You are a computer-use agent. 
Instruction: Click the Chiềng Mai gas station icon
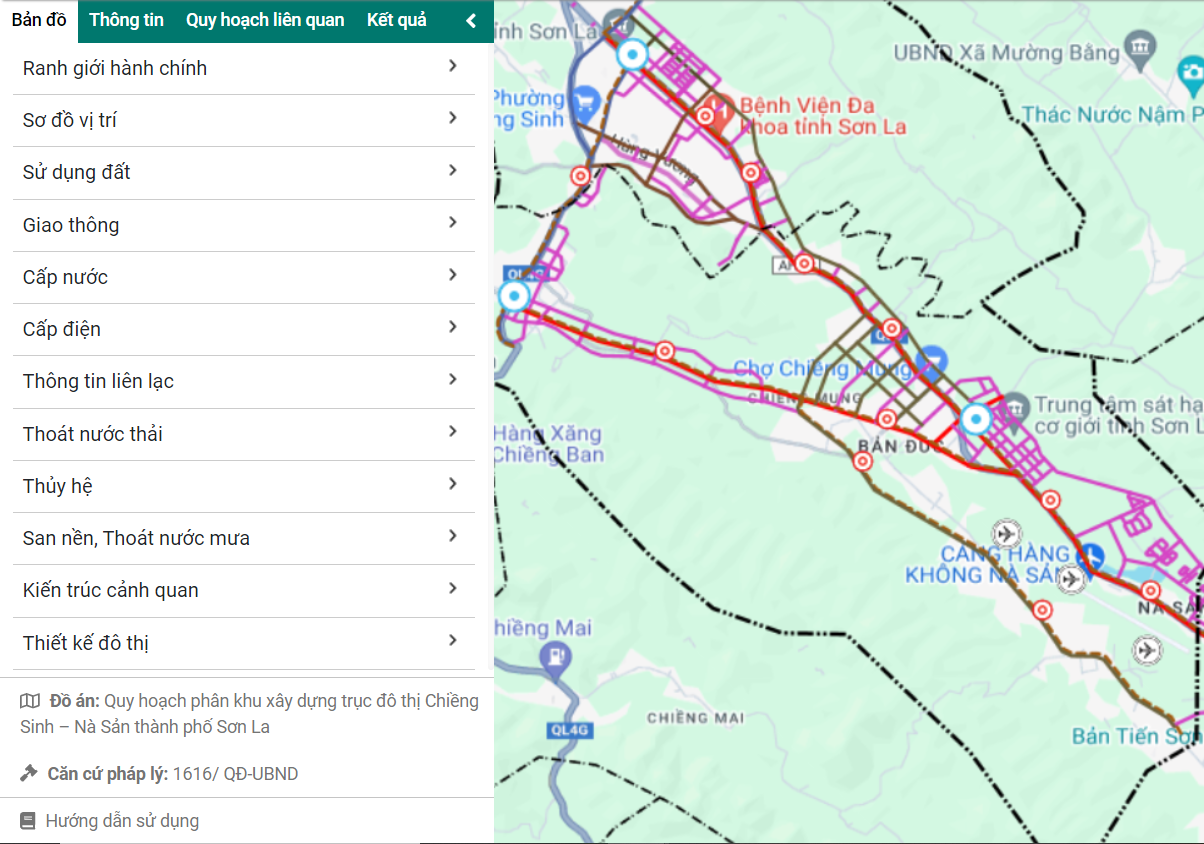pos(550,657)
